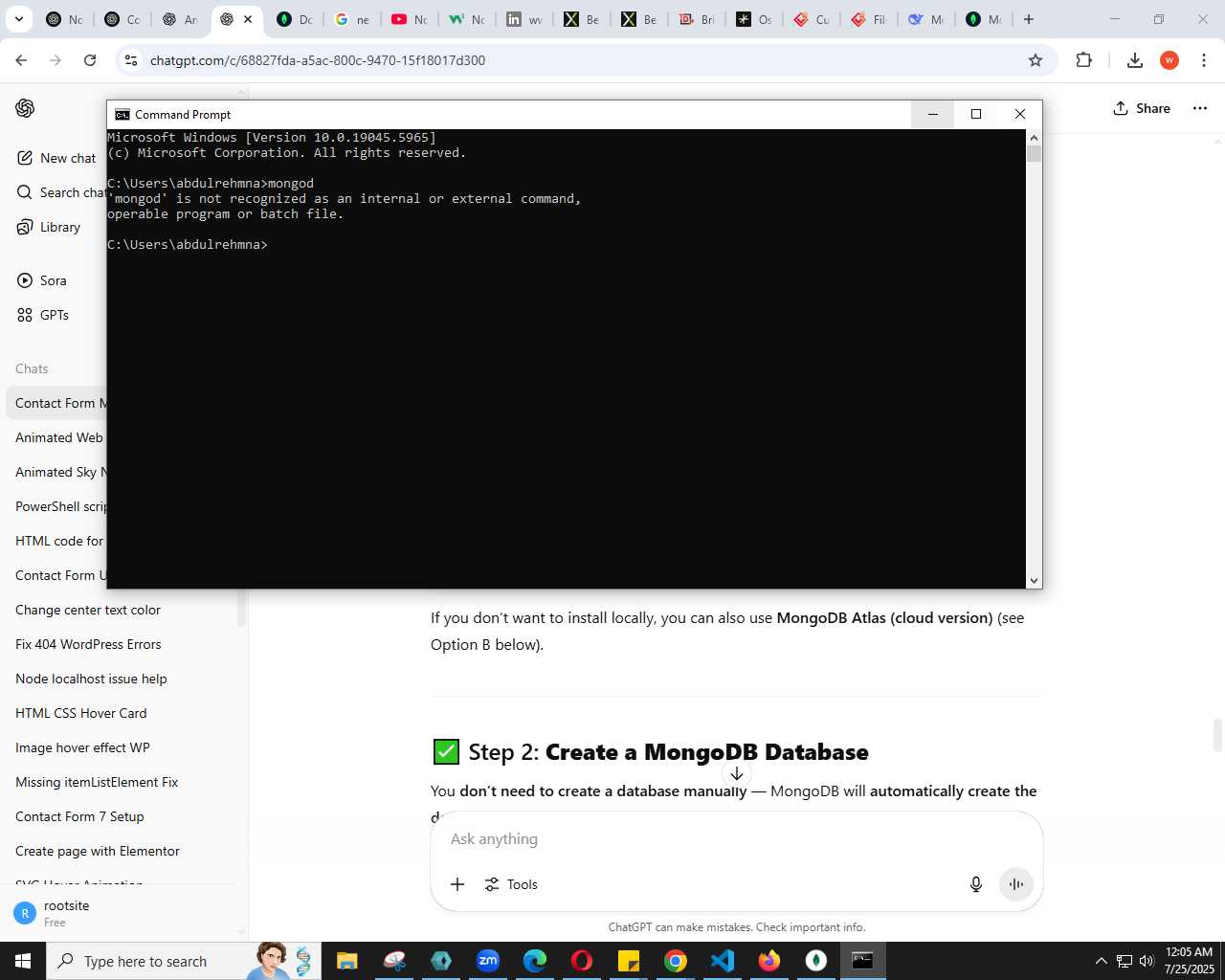Open File Explorer from the taskbar

point(346,961)
